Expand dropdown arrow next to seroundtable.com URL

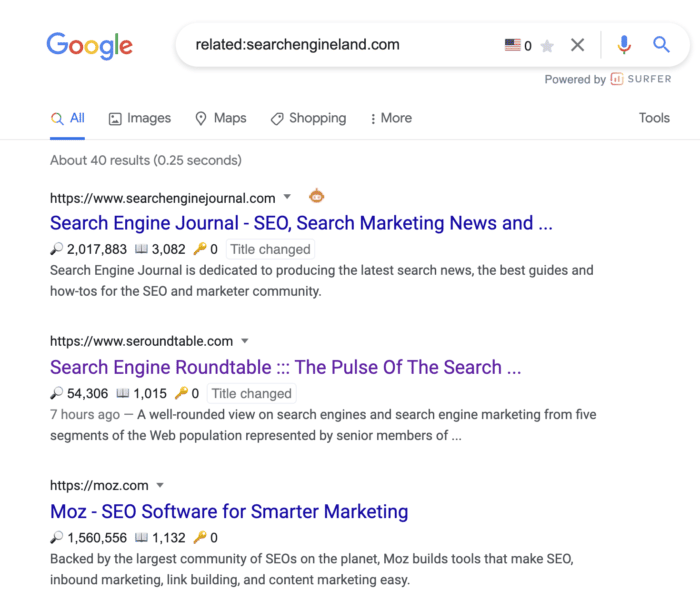(245, 341)
